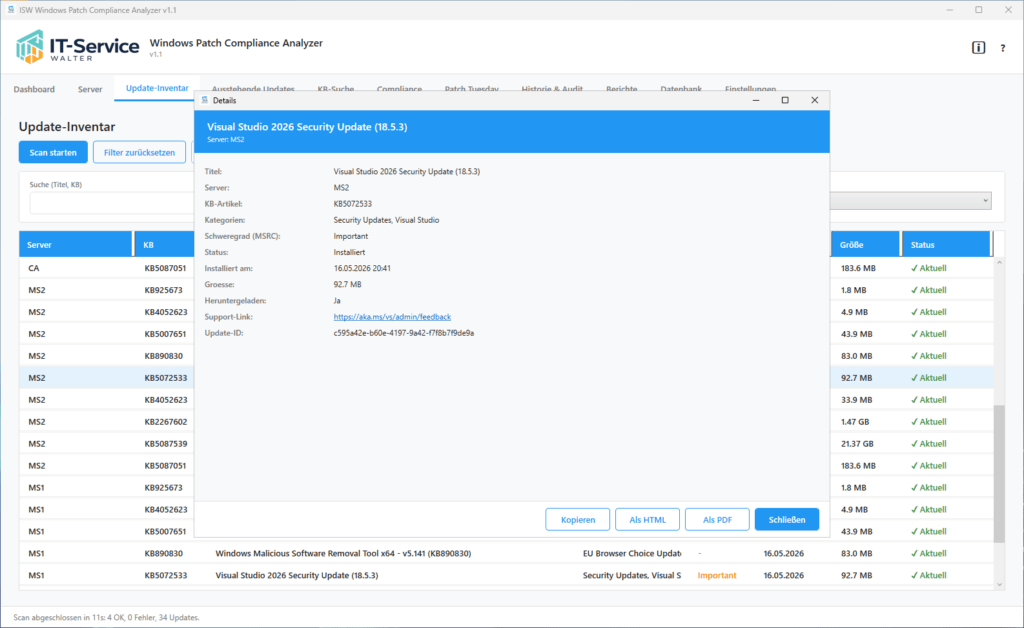Click the scrollbar up arrow
This screenshot has width=1024, height=628.
click(x=999, y=262)
